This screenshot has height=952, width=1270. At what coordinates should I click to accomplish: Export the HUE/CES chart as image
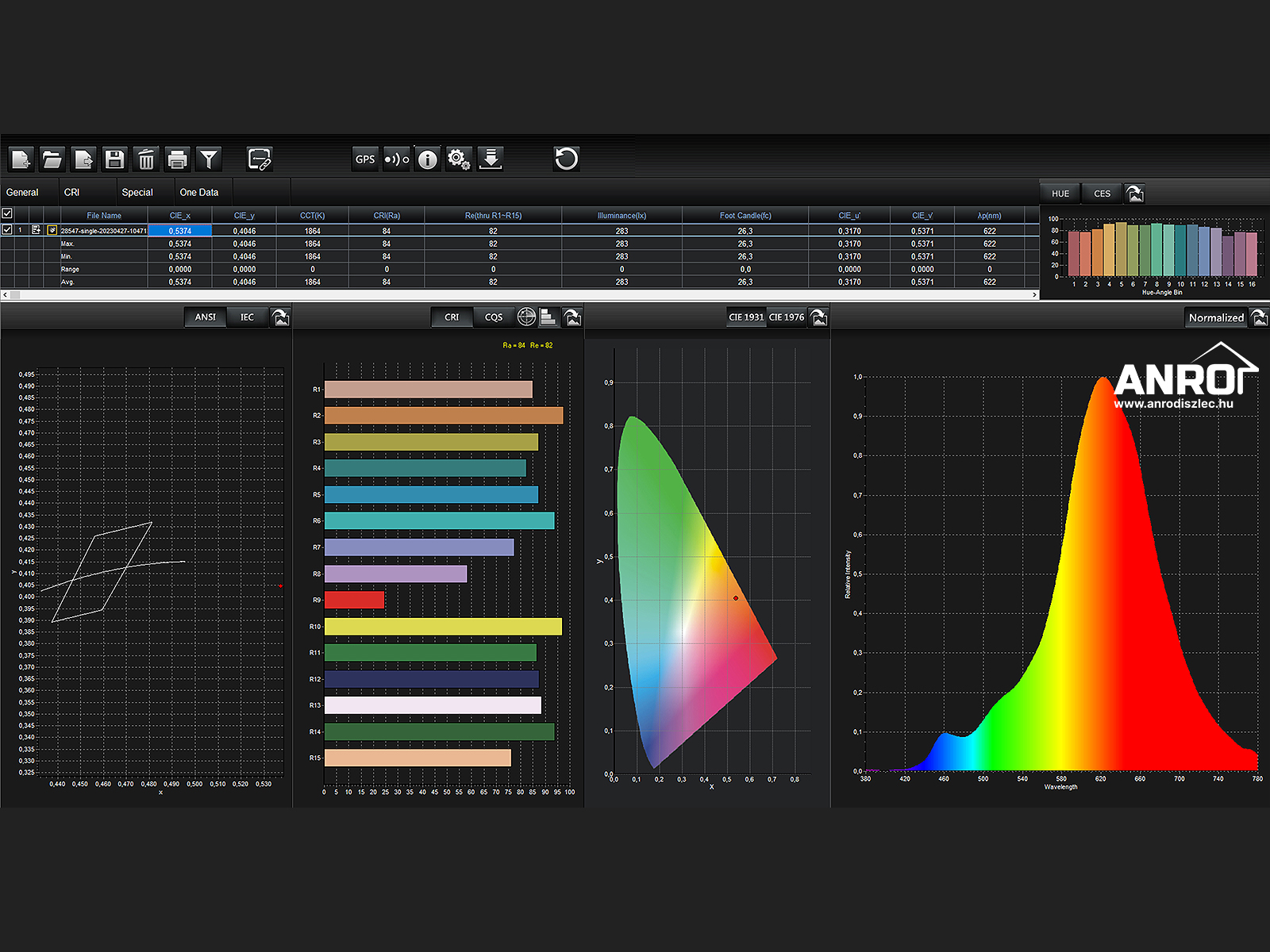point(1135,194)
